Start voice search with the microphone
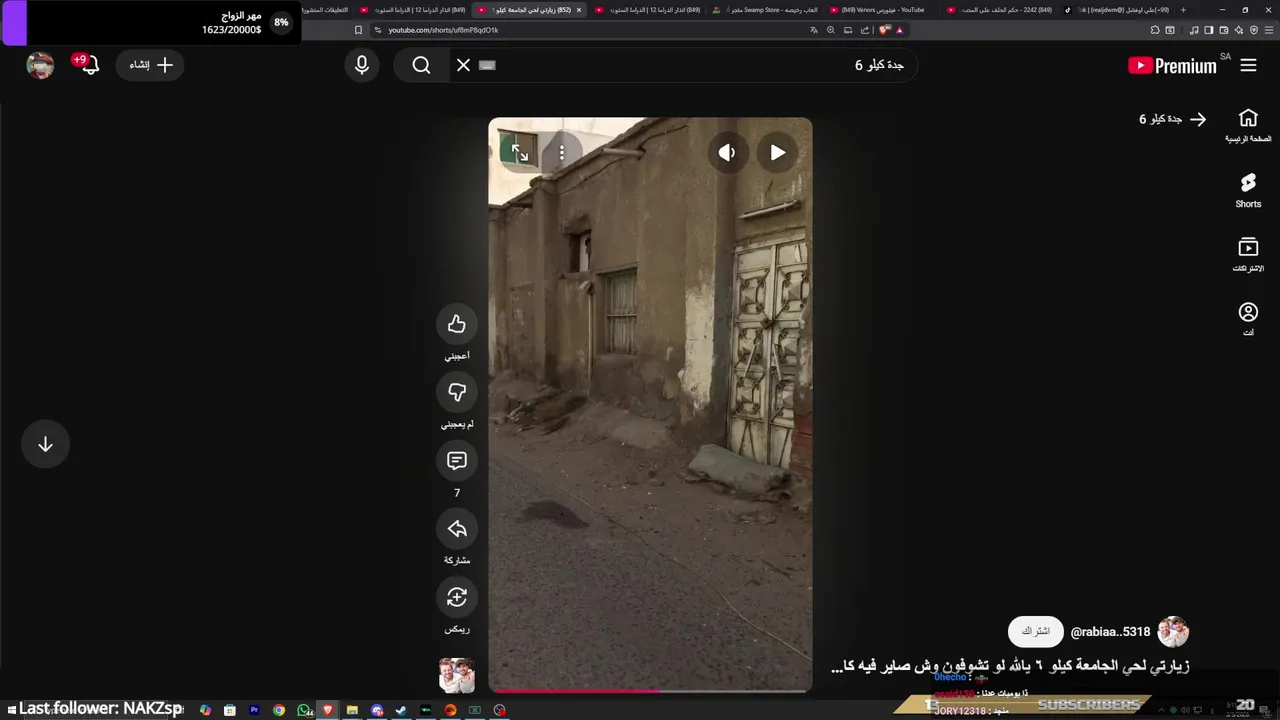The image size is (1280, 720). click(x=362, y=65)
